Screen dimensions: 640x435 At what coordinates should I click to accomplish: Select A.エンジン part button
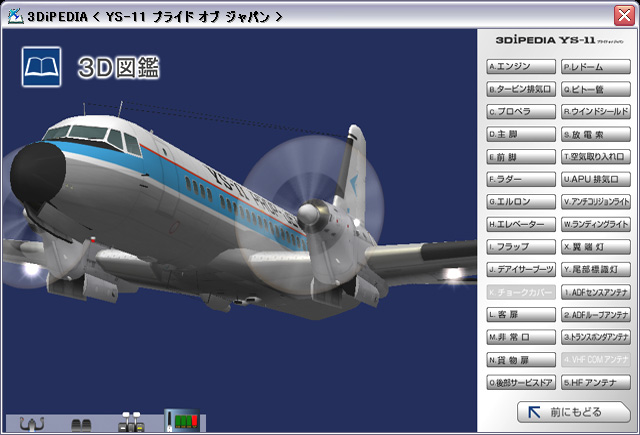(x=521, y=67)
